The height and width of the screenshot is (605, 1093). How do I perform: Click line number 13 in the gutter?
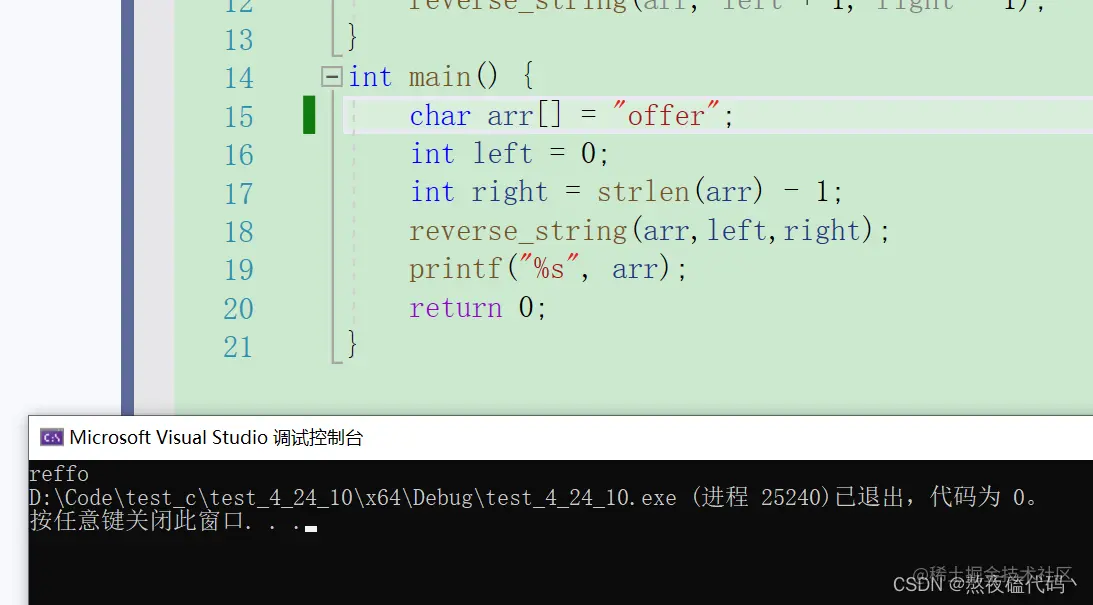coord(239,40)
